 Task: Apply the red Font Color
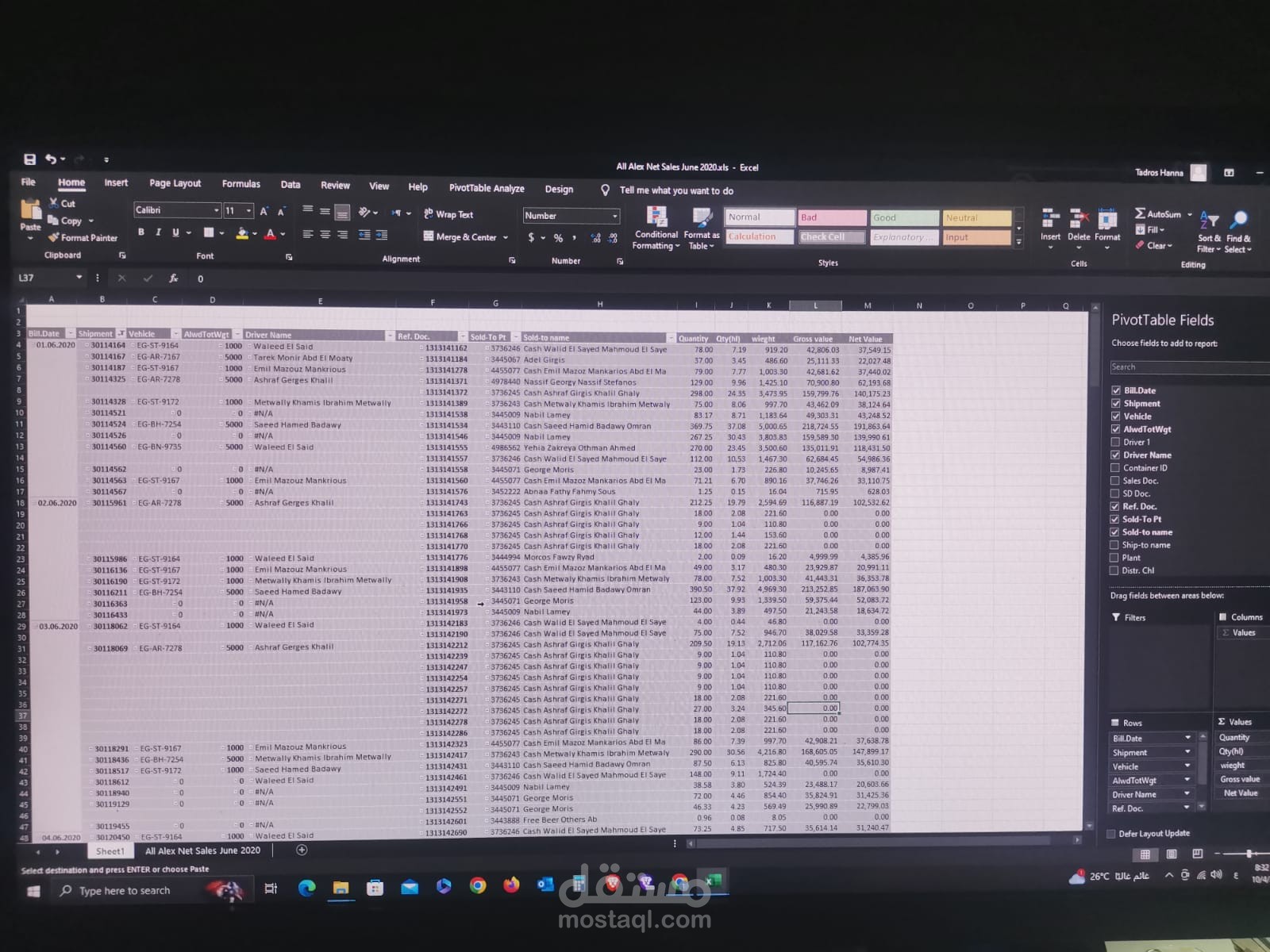(270, 234)
